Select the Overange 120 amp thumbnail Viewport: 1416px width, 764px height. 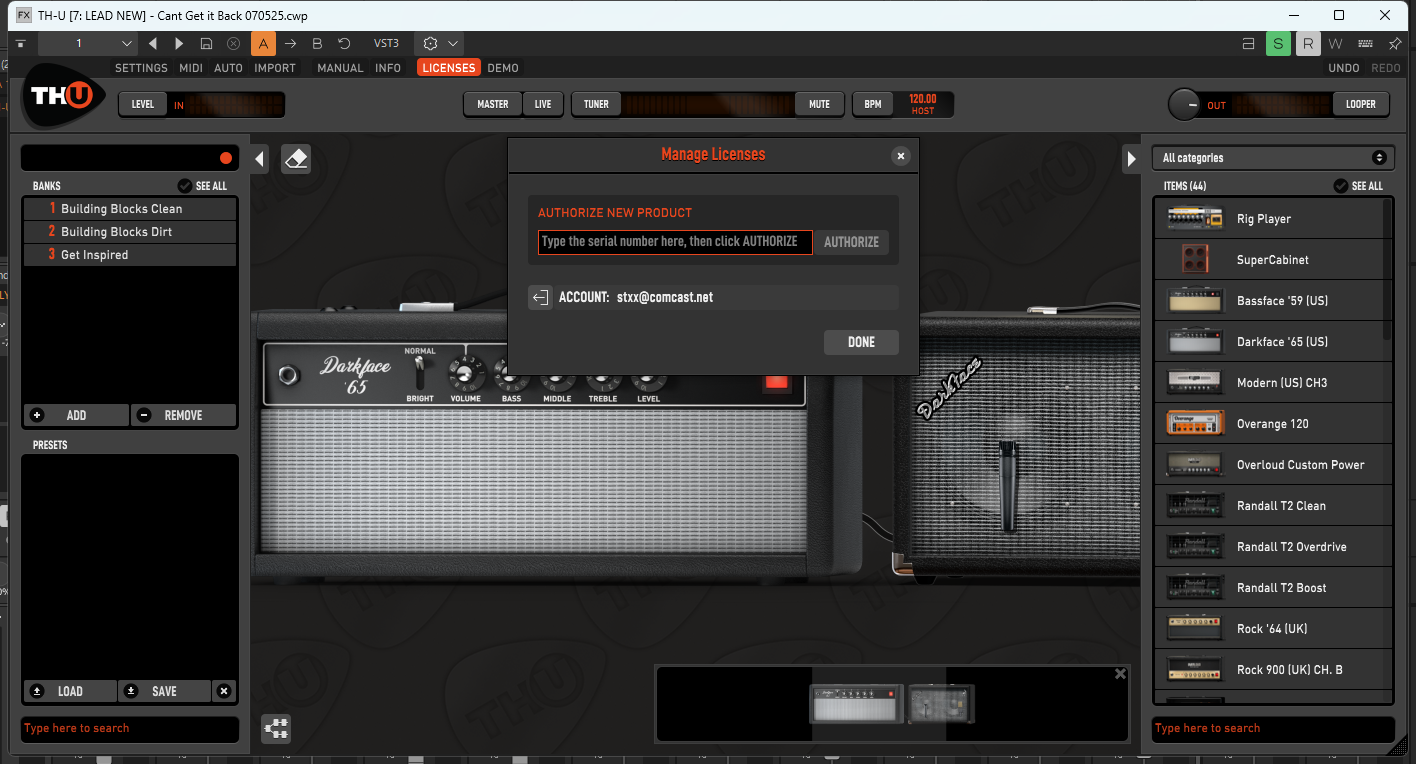[x=1195, y=423]
